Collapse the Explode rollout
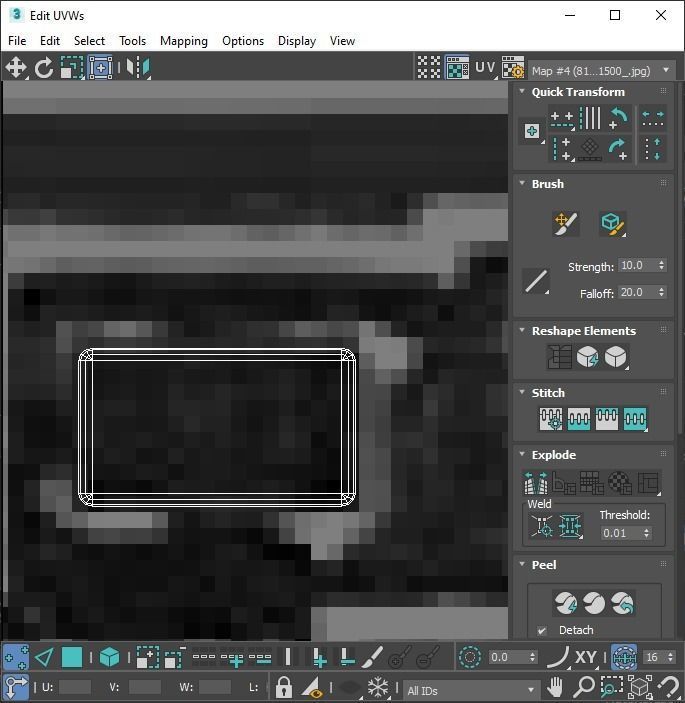The image size is (685, 703). click(x=522, y=454)
